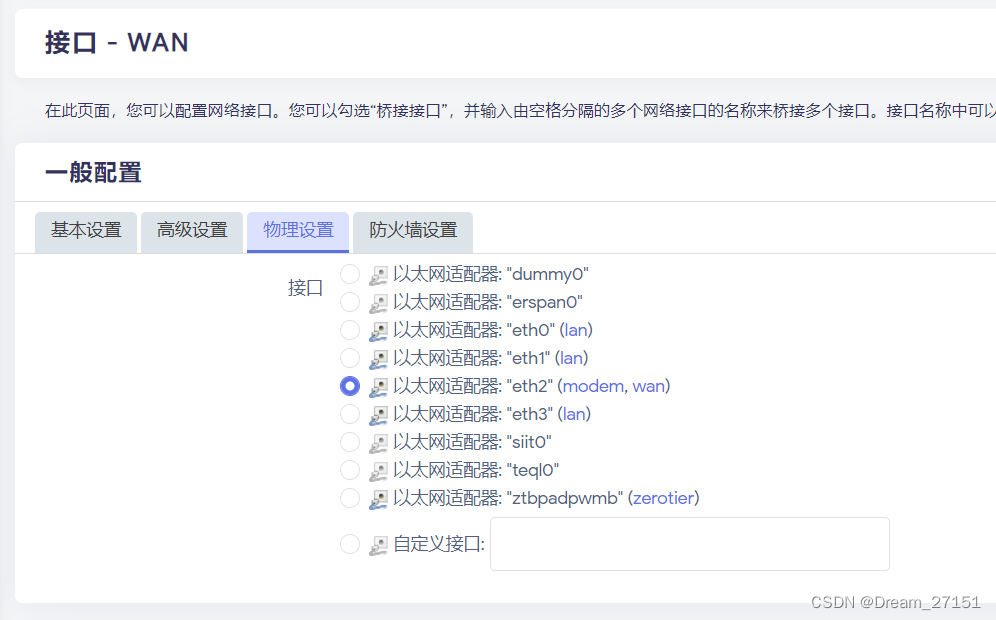
Task: Click the adapter icon beside eth2
Action: pyautogui.click(x=378, y=388)
